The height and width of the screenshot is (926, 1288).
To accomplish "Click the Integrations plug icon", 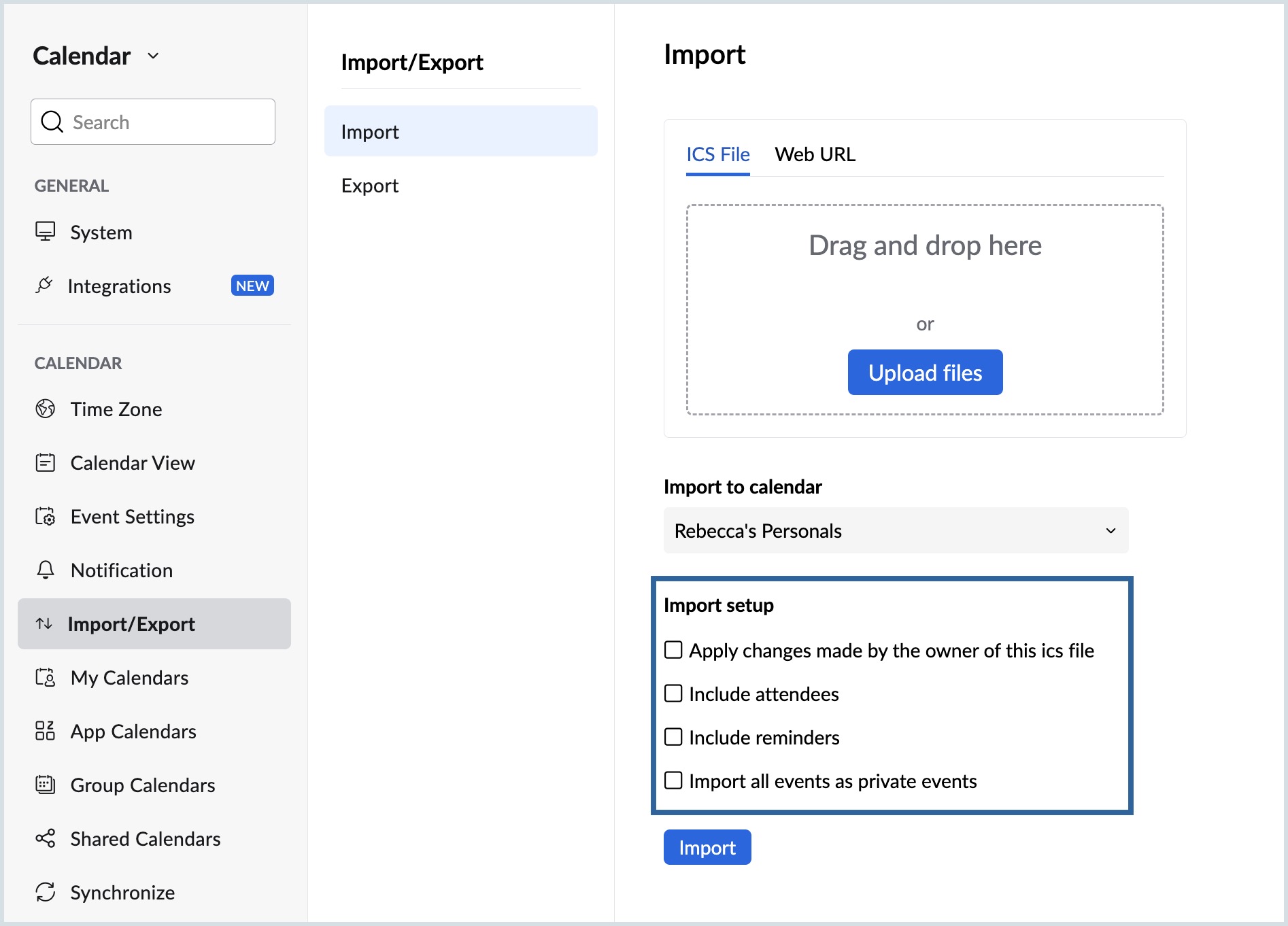I will tap(44, 286).
